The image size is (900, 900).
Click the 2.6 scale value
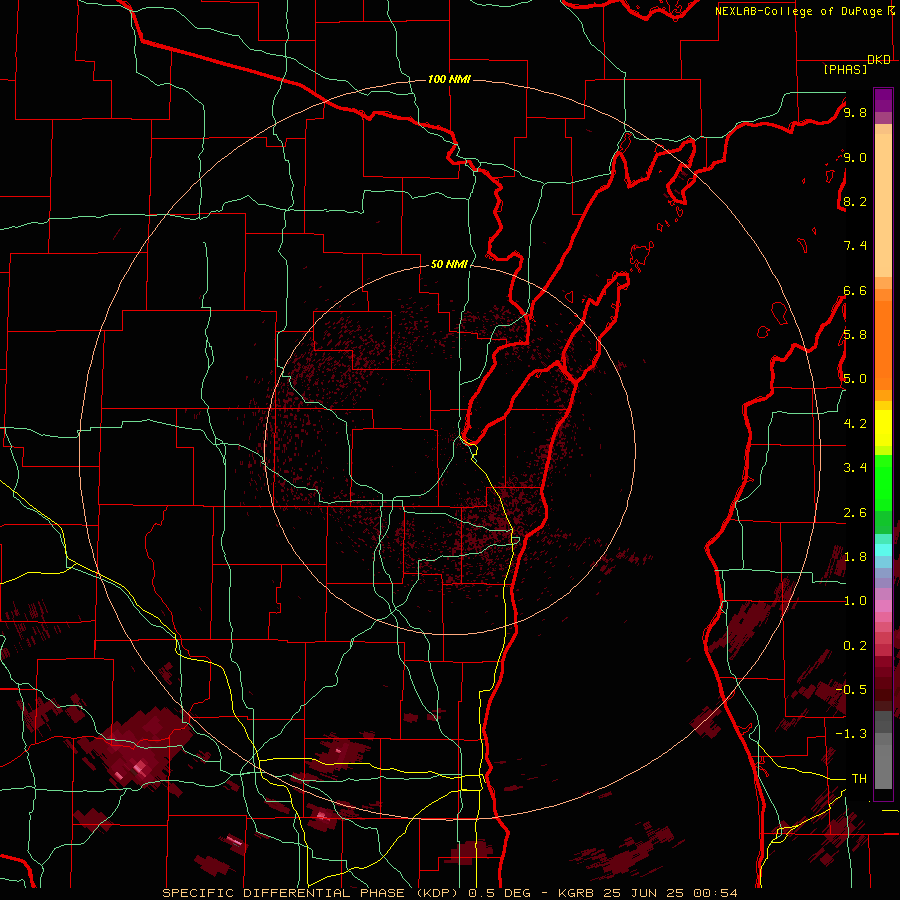(855, 513)
